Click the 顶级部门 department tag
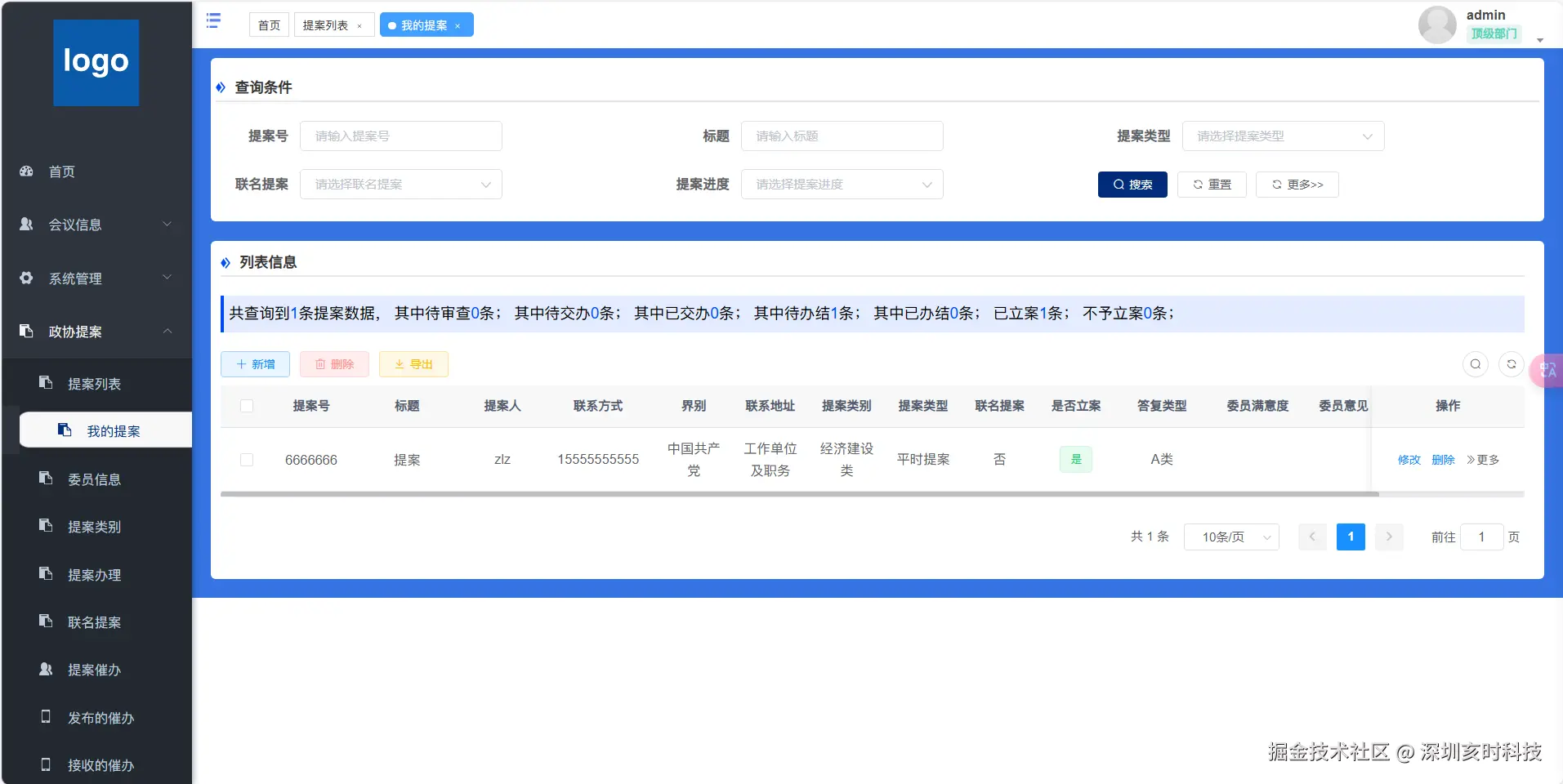Screen dimensions: 1563x784 pyautogui.click(x=1494, y=33)
